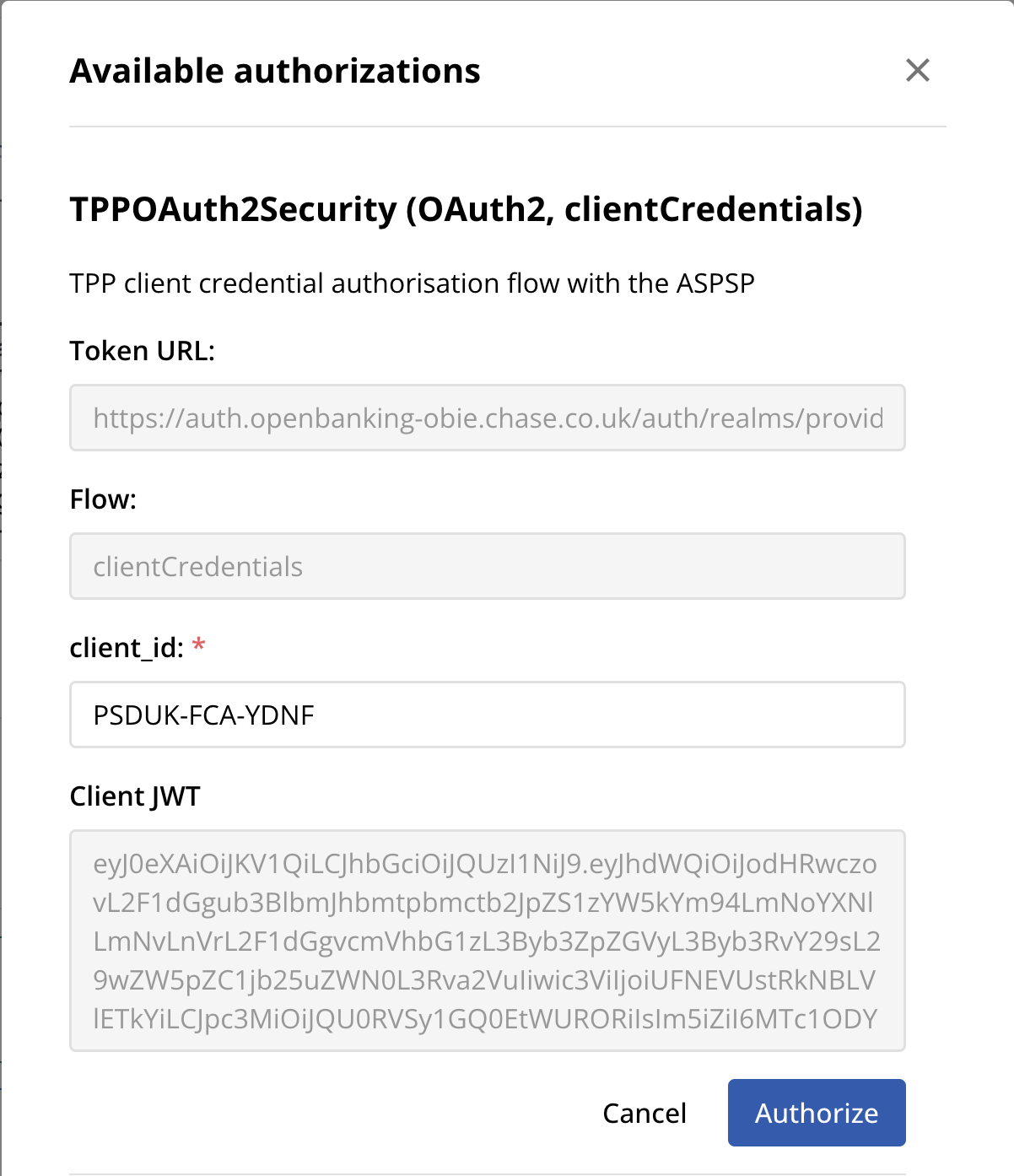Click the TPPOAuth2Security heading
The image size is (1014, 1176).
tap(467, 211)
